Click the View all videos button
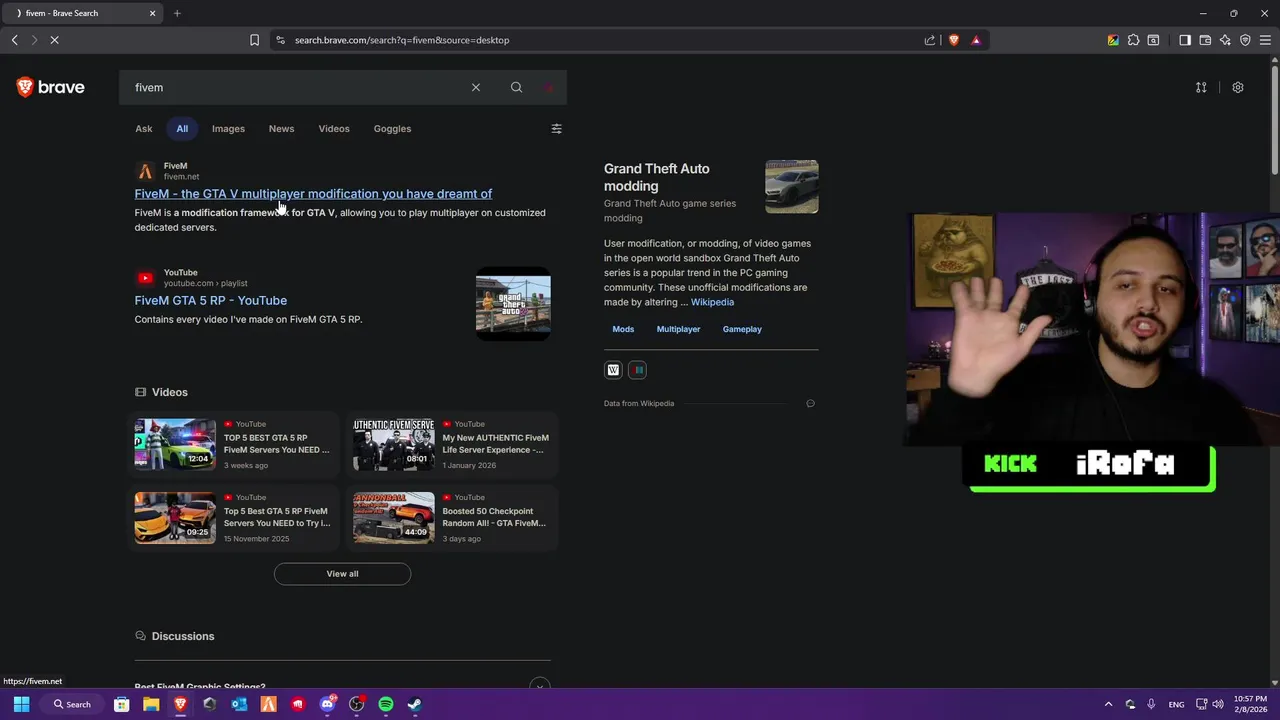The image size is (1280, 720). pyautogui.click(x=342, y=574)
